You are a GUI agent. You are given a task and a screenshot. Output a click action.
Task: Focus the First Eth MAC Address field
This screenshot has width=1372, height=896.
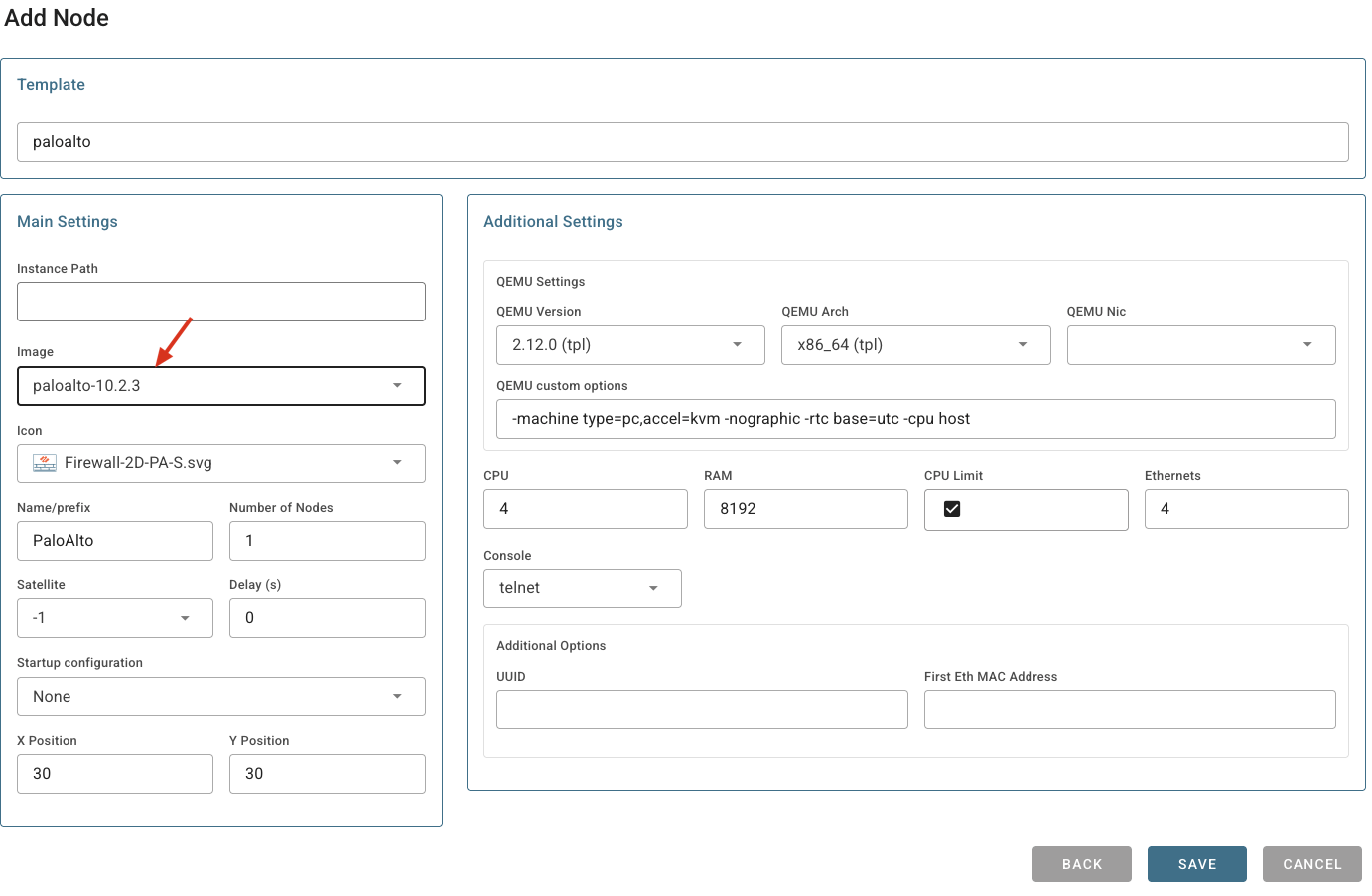[x=1129, y=709]
